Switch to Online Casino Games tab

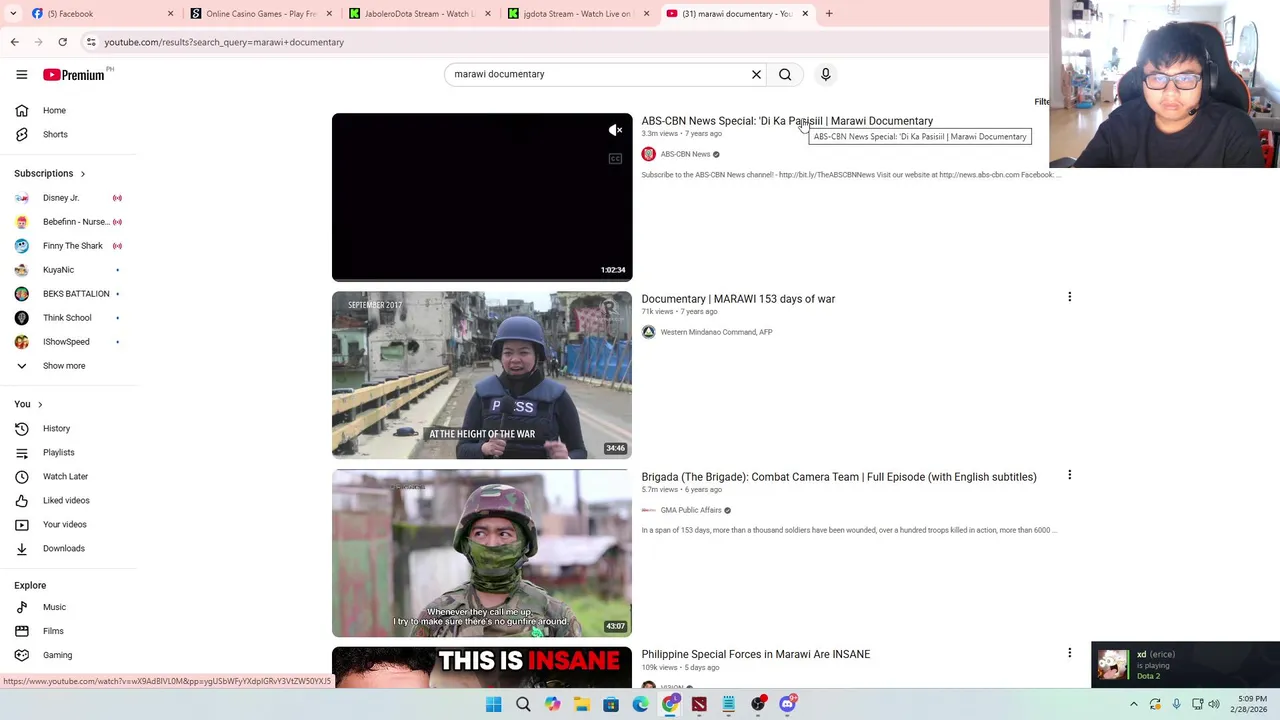click(260, 13)
